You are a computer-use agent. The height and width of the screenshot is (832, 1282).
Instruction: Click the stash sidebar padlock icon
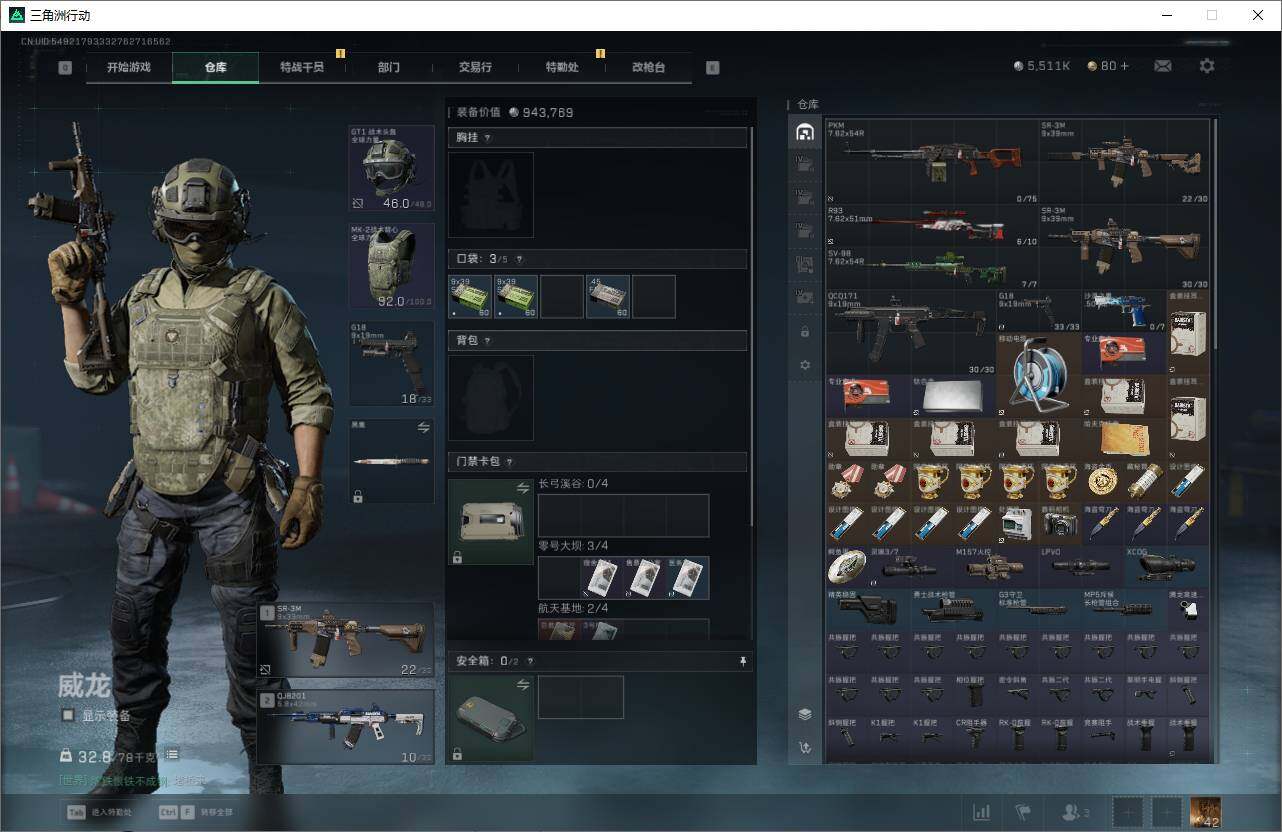(x=805, y=331)
